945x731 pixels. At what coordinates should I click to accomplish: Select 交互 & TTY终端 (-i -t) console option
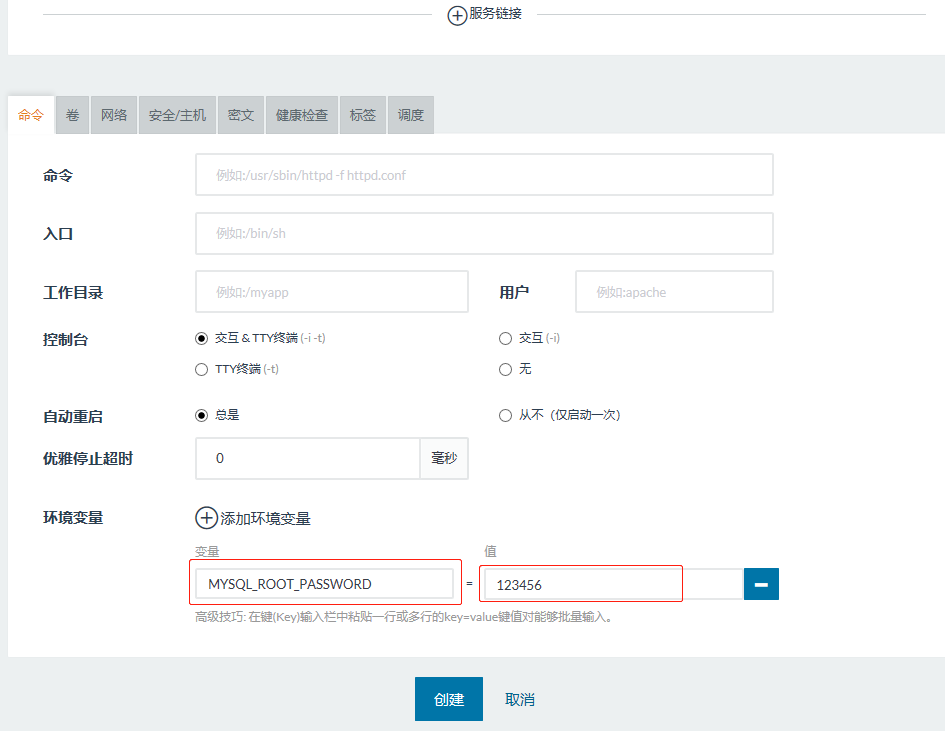201,339
